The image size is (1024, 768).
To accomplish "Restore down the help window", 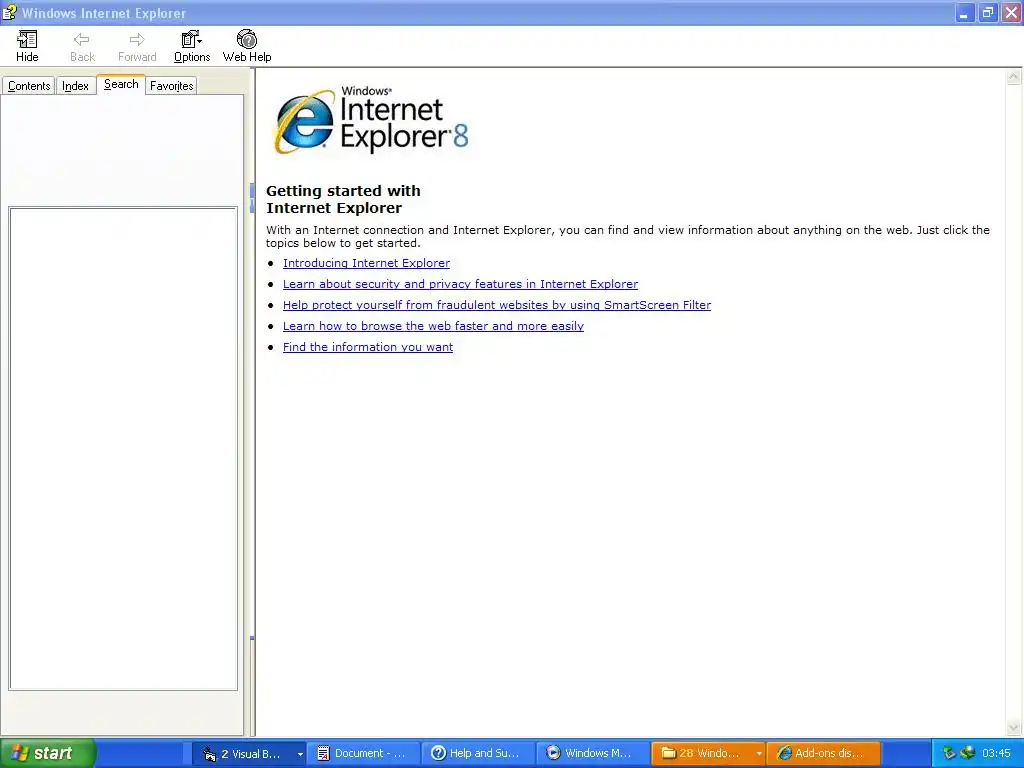I will click(x=987, y=13).
